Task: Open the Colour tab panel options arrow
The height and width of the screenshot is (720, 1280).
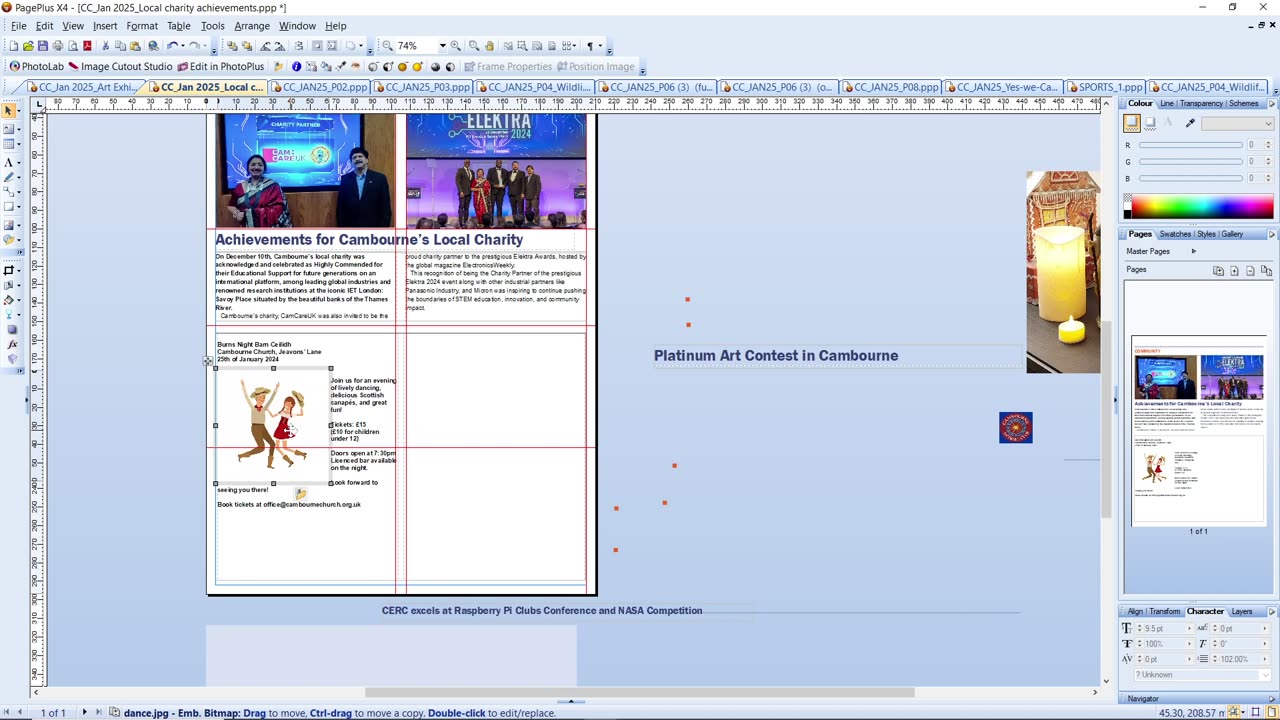Action: [1272, 104]
